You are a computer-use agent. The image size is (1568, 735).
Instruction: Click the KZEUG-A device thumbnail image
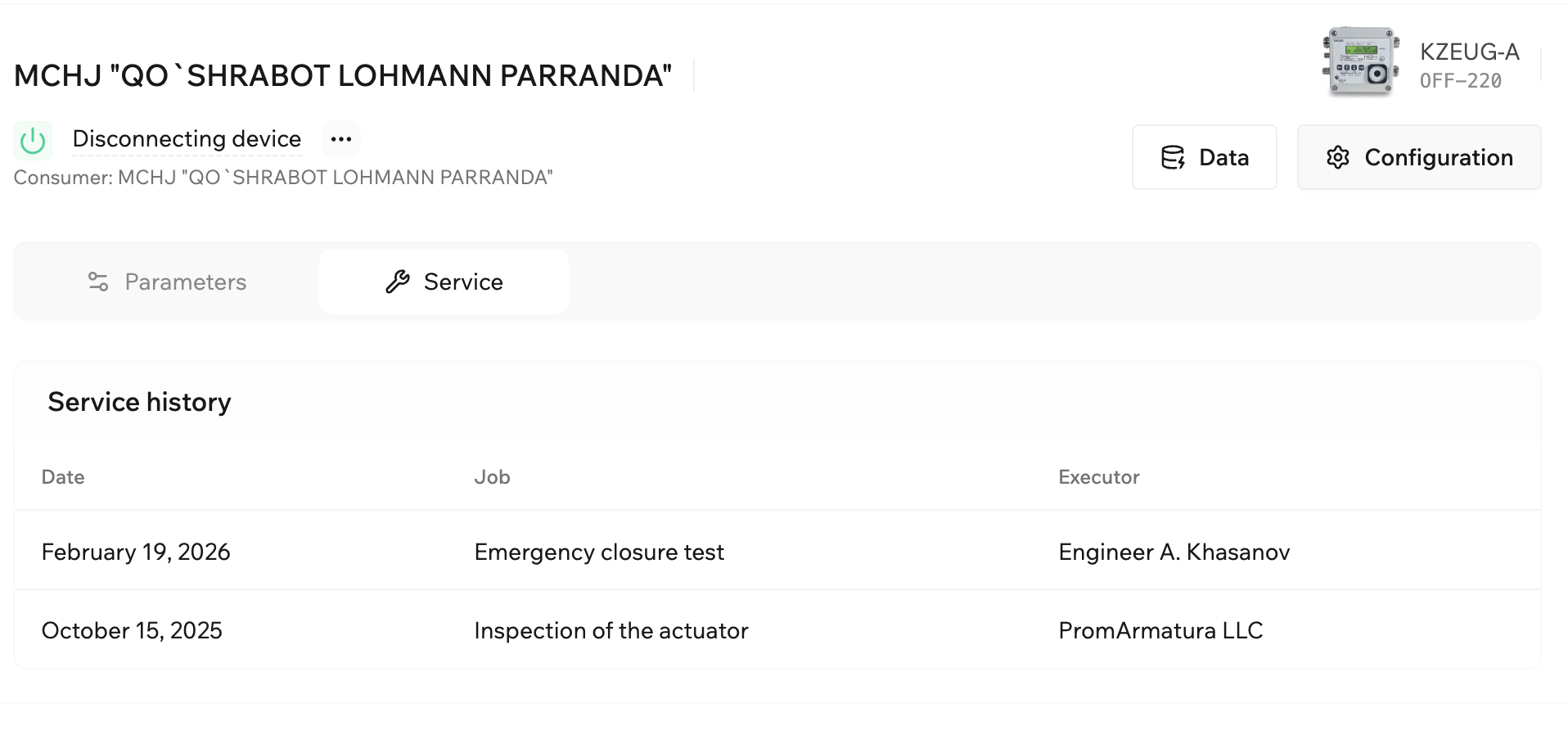click(x=1360, y=62)
